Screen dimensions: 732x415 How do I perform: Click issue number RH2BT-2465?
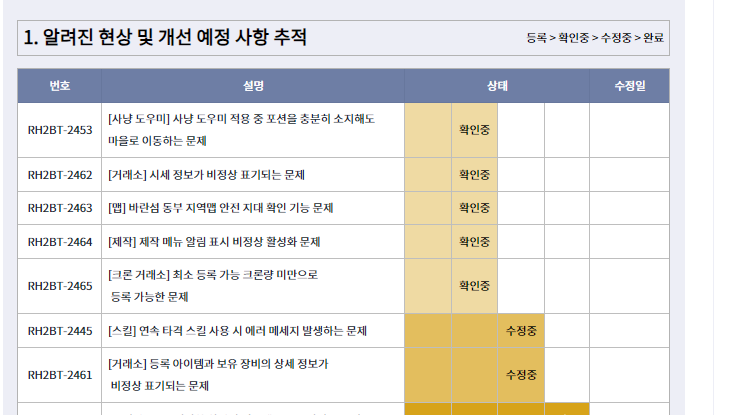coord(60,286)
